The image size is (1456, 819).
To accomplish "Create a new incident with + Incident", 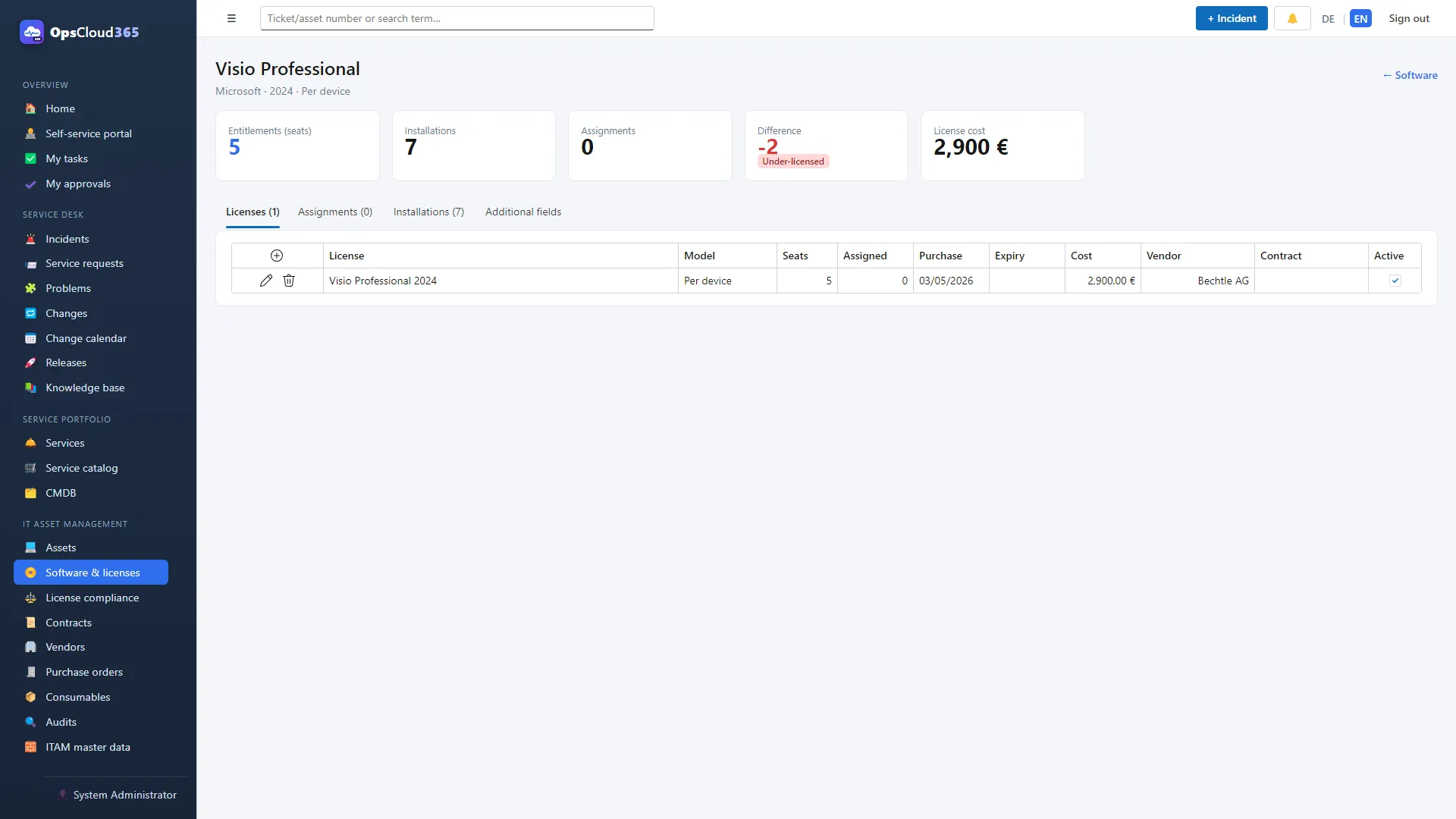I will [1232, 18].
